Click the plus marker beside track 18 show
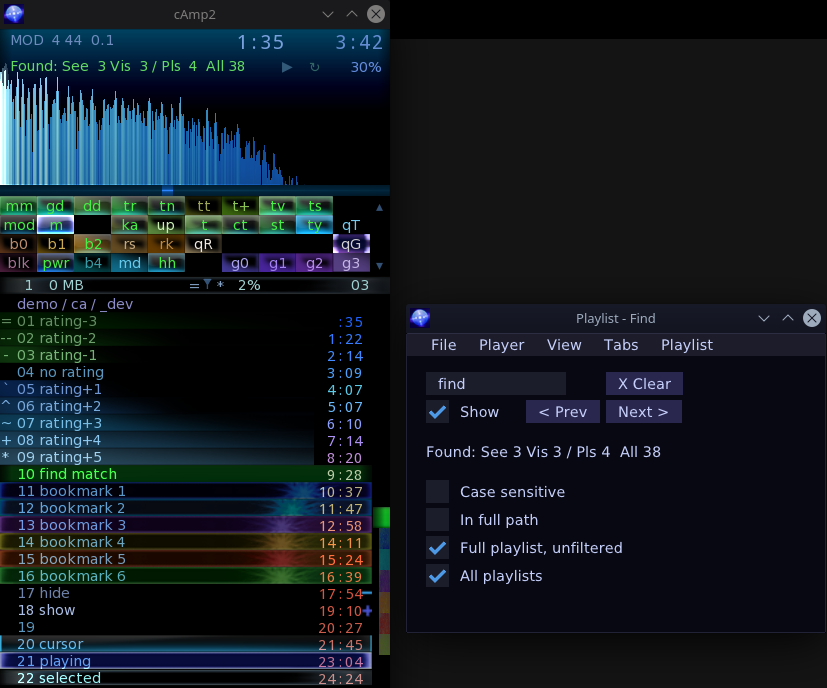Image resolution: width=827 pixels, height=688 pixels. coord(368,610)
